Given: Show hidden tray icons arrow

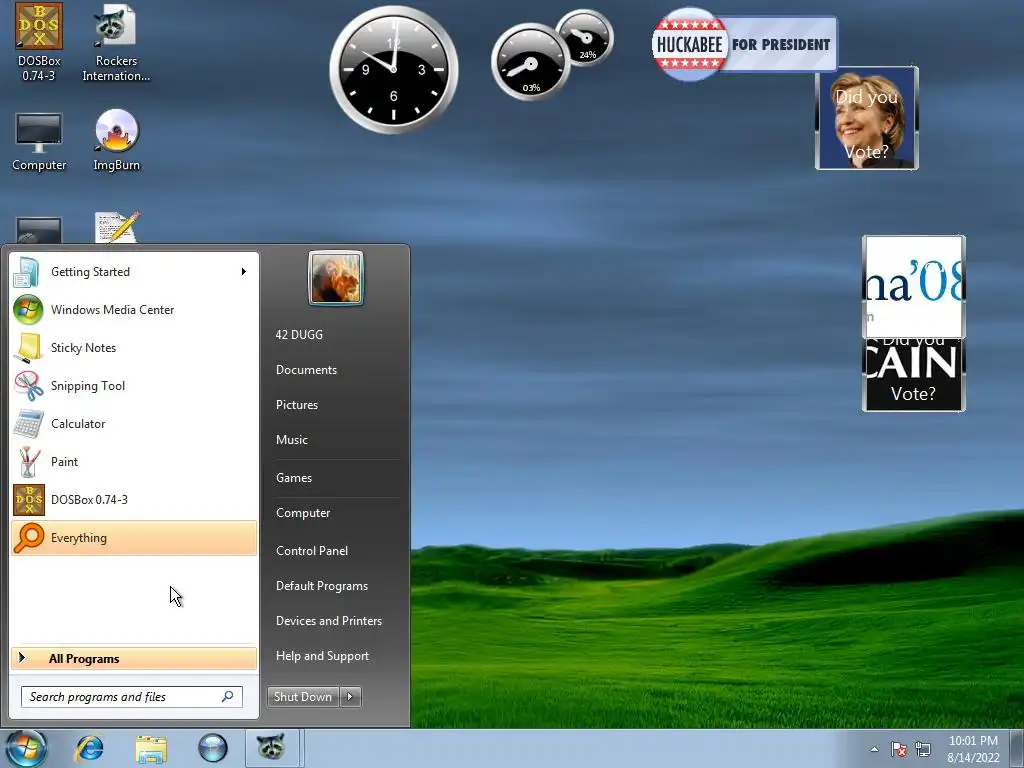Looking at the screenshot, I should pos(874,749).
